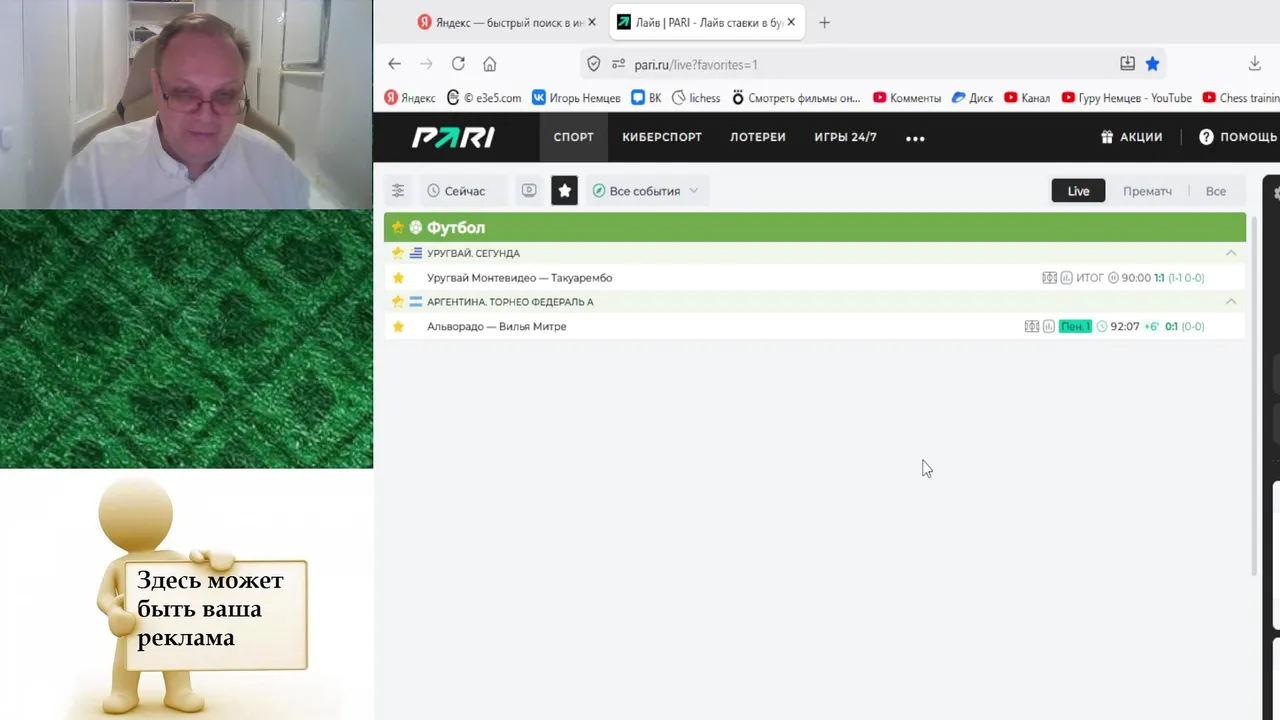Unfavorite the Уругвай Монтевидео — Такуарембо match
The image size is (1280, 720).
(x=398, y=278)
